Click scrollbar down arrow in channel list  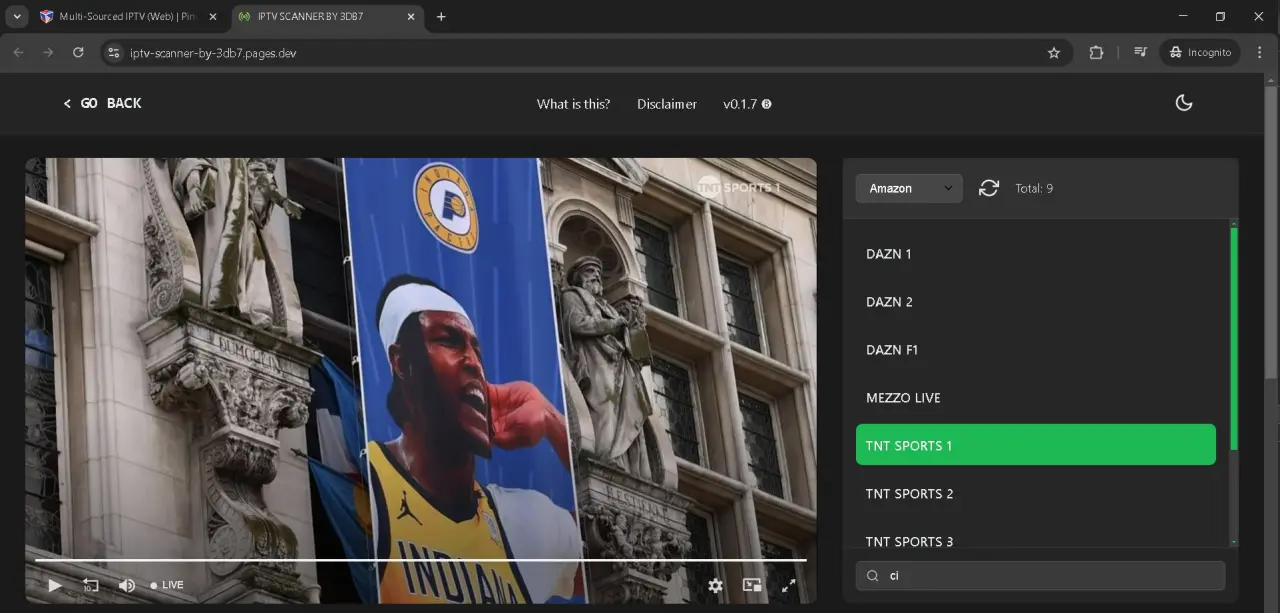(x=1234, y=542)
